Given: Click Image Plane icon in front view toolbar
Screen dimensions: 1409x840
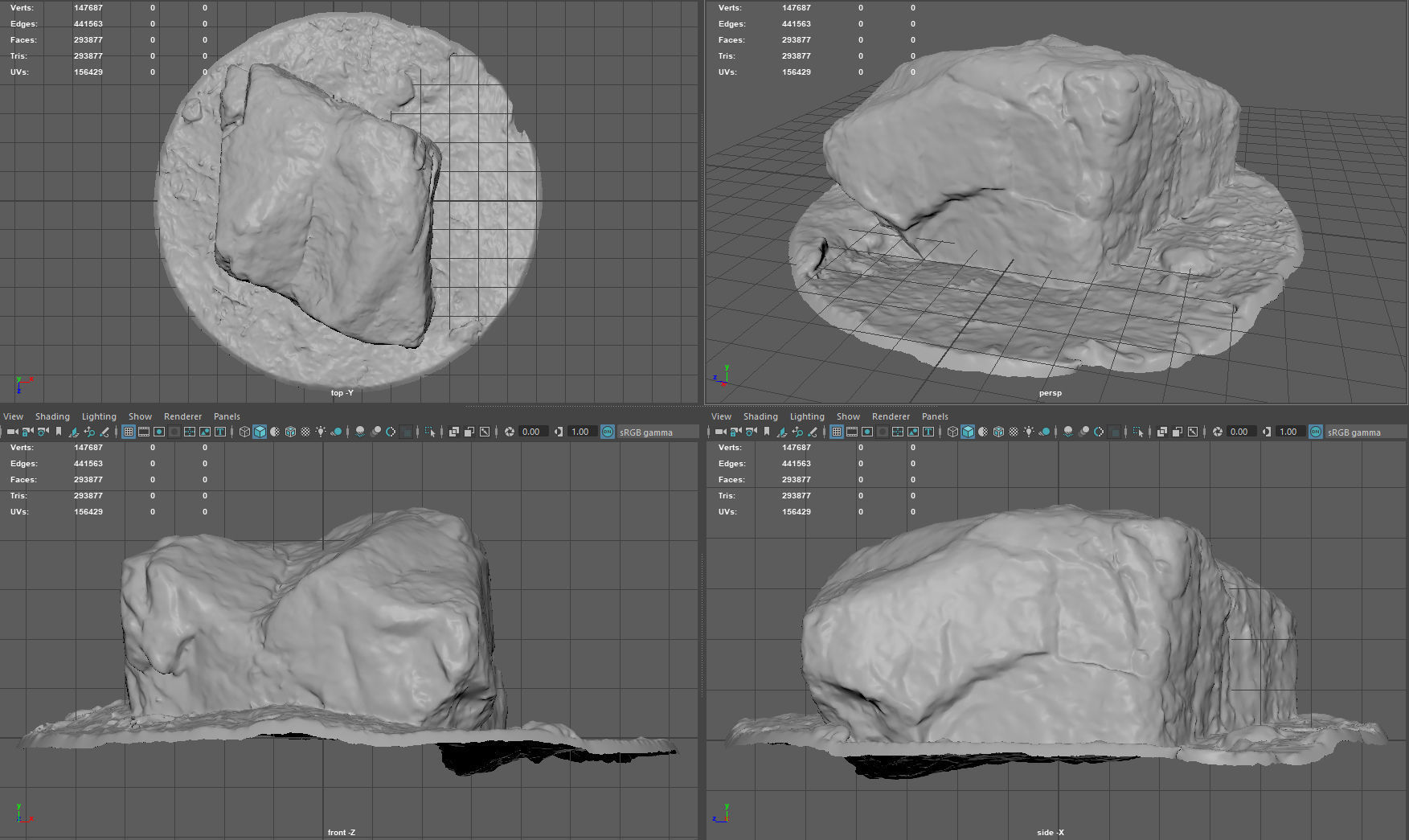Looking at the screenshot, I should (x=73, y=432).
